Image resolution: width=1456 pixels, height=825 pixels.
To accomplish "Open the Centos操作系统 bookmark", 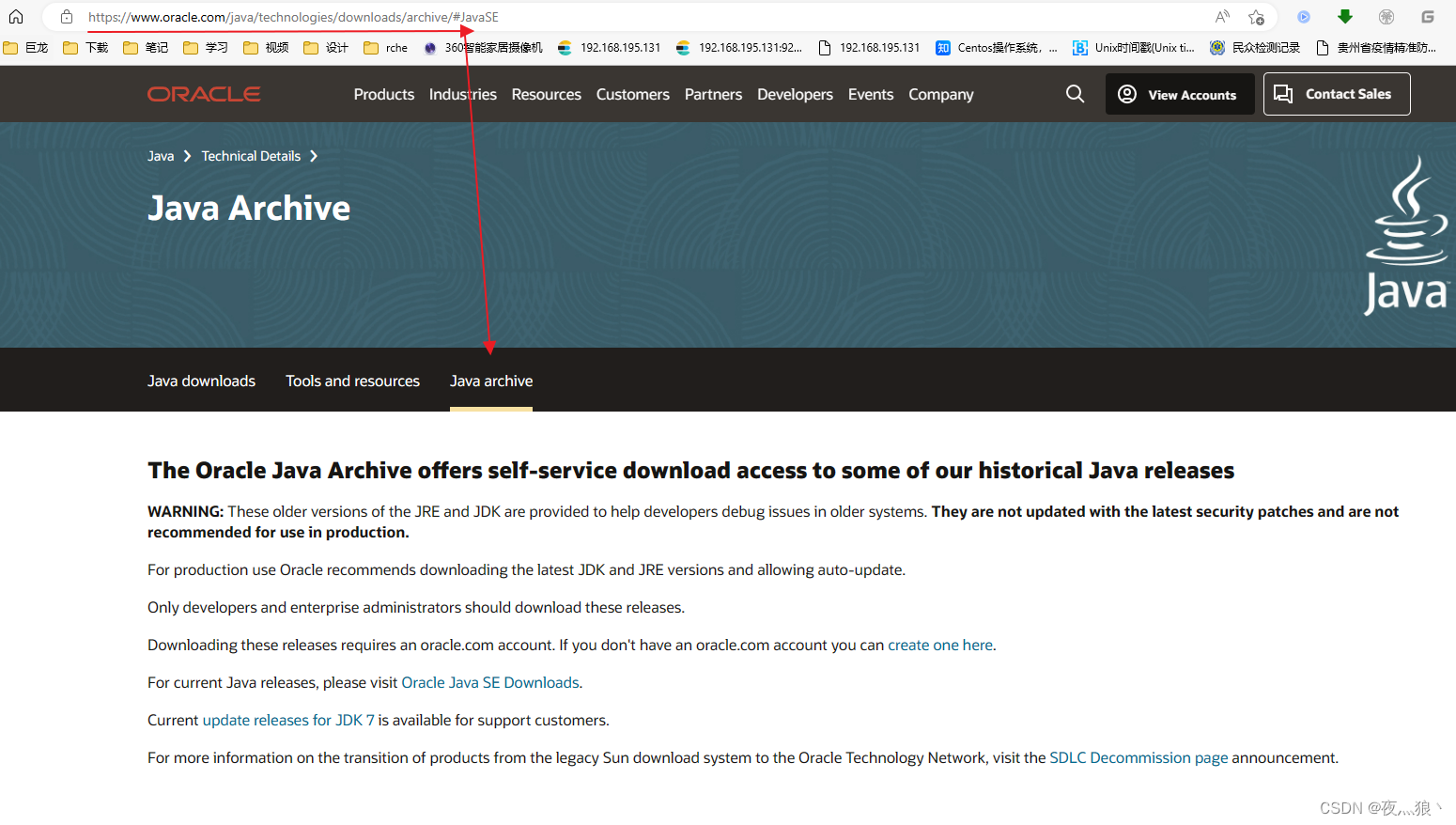I will [x=997, y=48].
